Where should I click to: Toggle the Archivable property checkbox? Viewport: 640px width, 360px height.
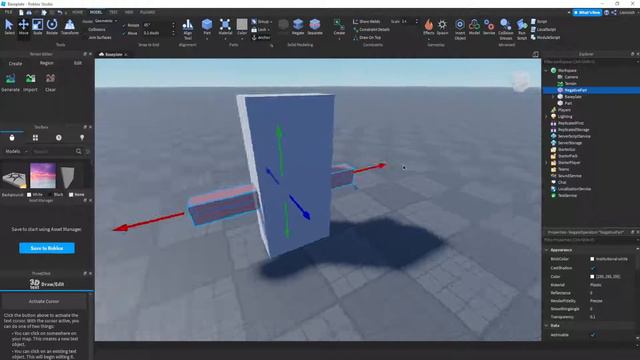click(x=592, y=335)
